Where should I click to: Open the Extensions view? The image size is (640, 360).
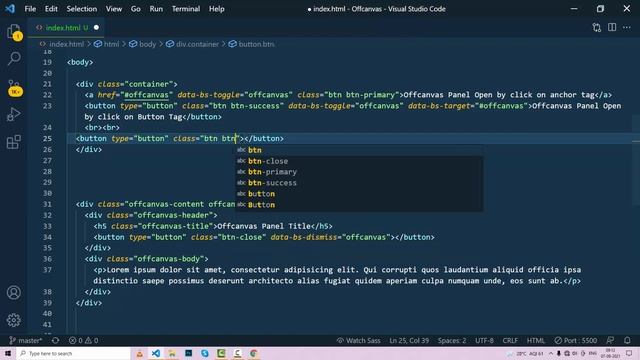pos(14,142)
